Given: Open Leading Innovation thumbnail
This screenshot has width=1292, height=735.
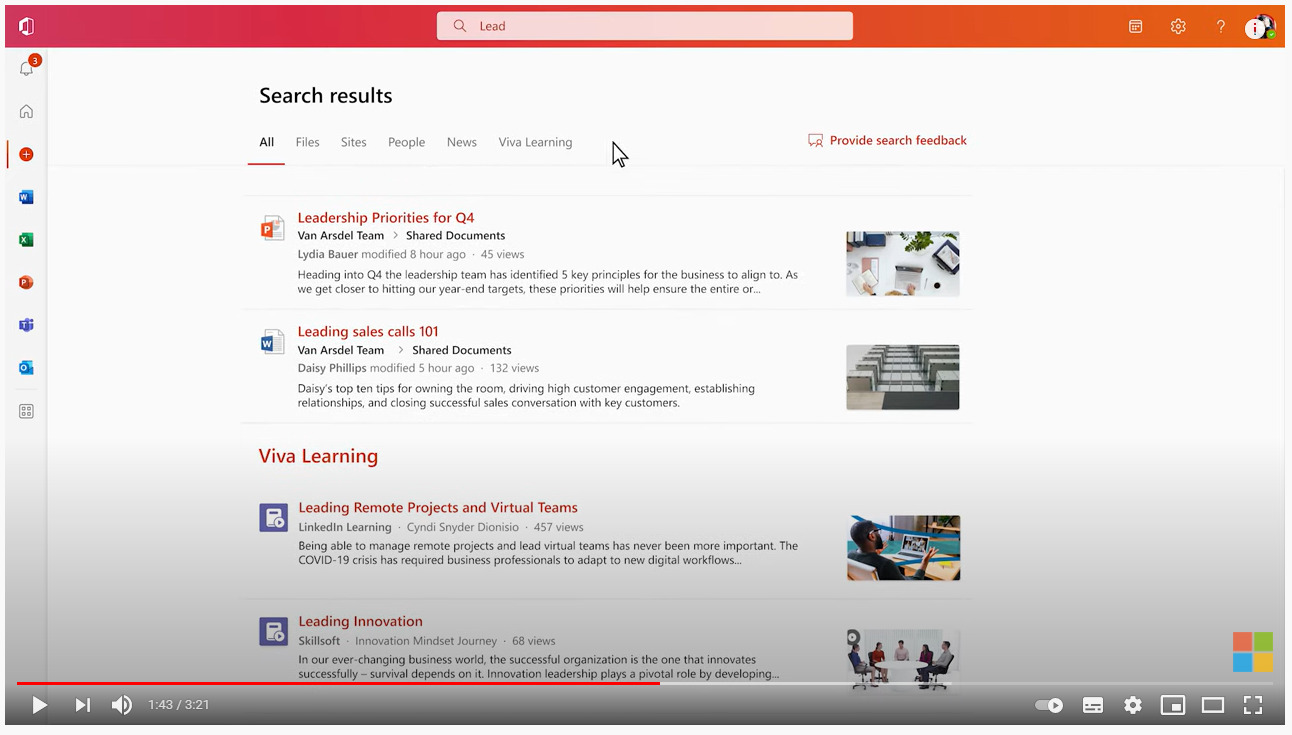Looking at the screenshot, I should pyautogui.click(x=904, y=660).
